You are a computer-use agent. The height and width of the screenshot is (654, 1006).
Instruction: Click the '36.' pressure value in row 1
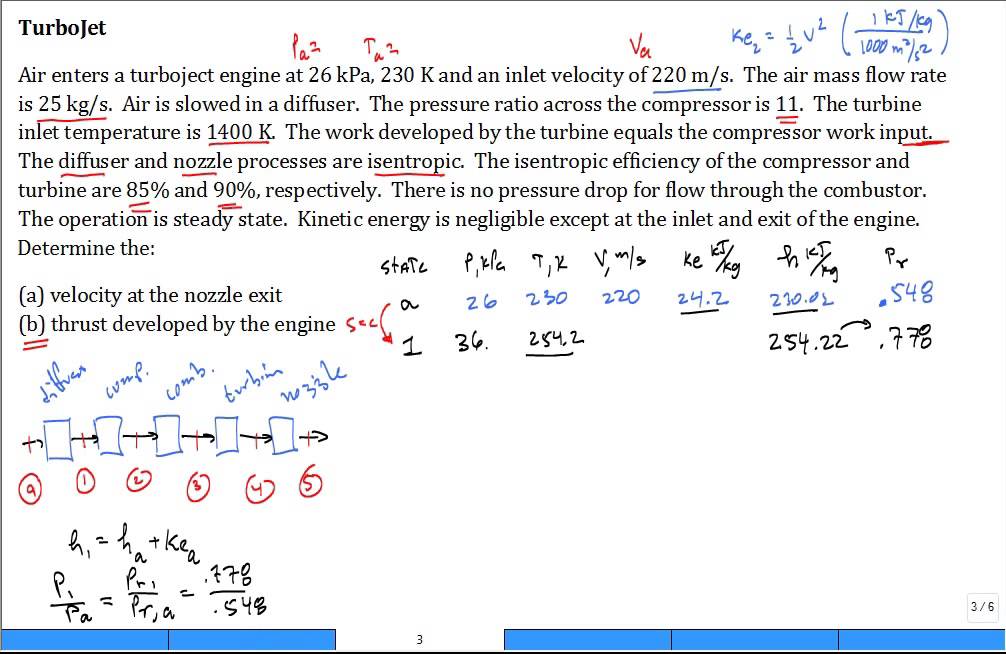point(472,342)
